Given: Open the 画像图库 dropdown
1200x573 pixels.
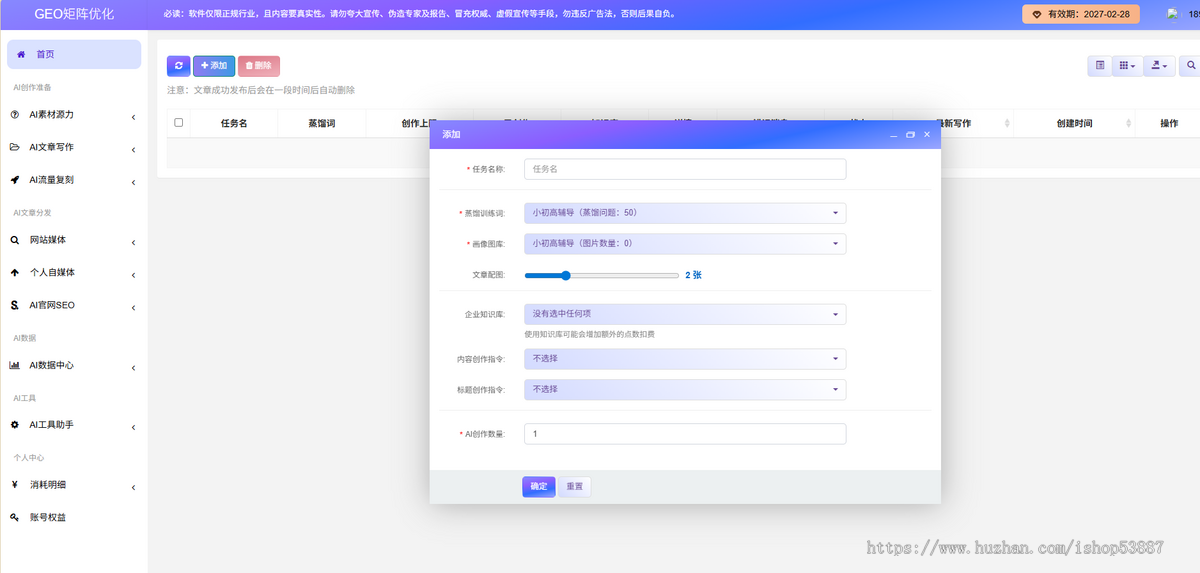Looking at the screenshot, I should pyautogui.click(x=685, y=243).
